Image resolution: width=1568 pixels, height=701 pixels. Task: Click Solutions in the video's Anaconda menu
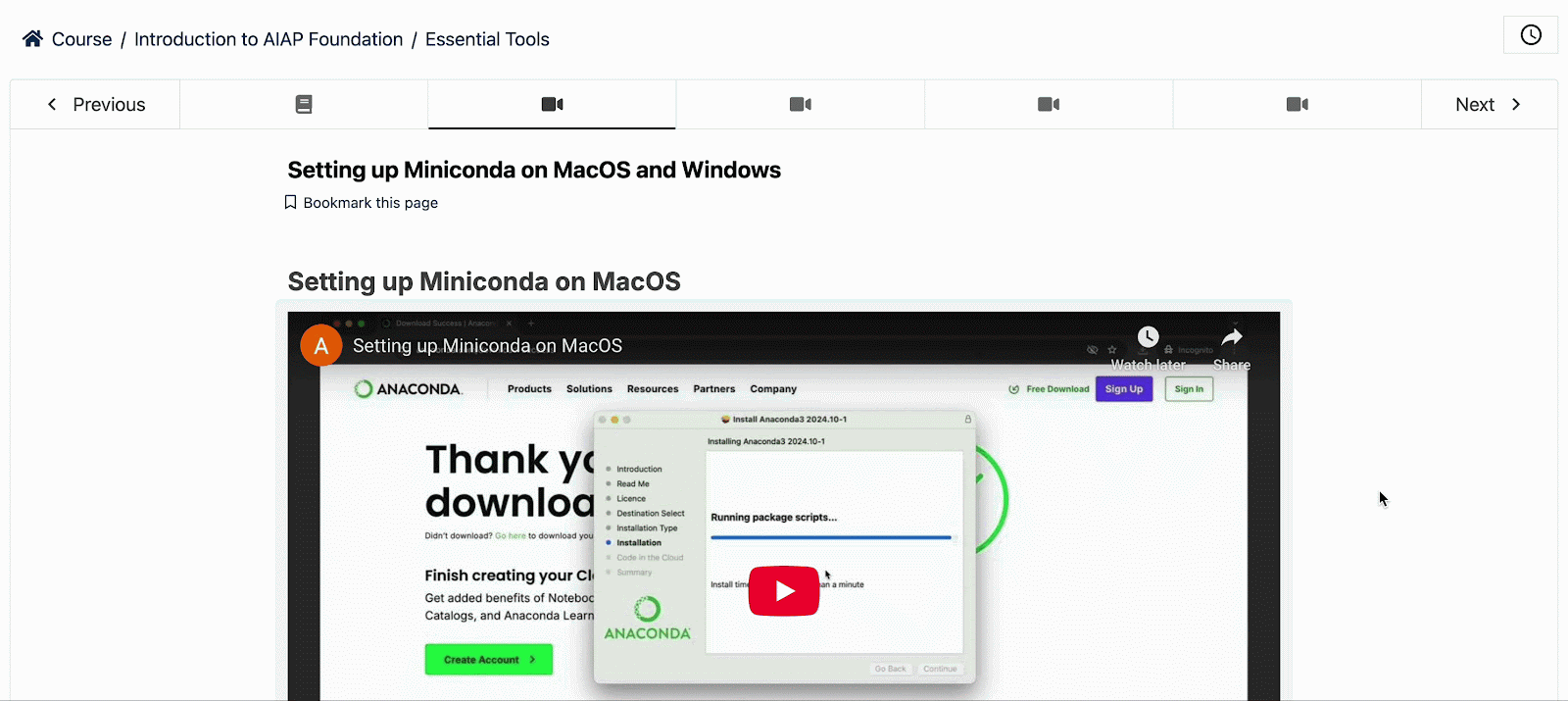pyautogui.click(x=589, y=389)
